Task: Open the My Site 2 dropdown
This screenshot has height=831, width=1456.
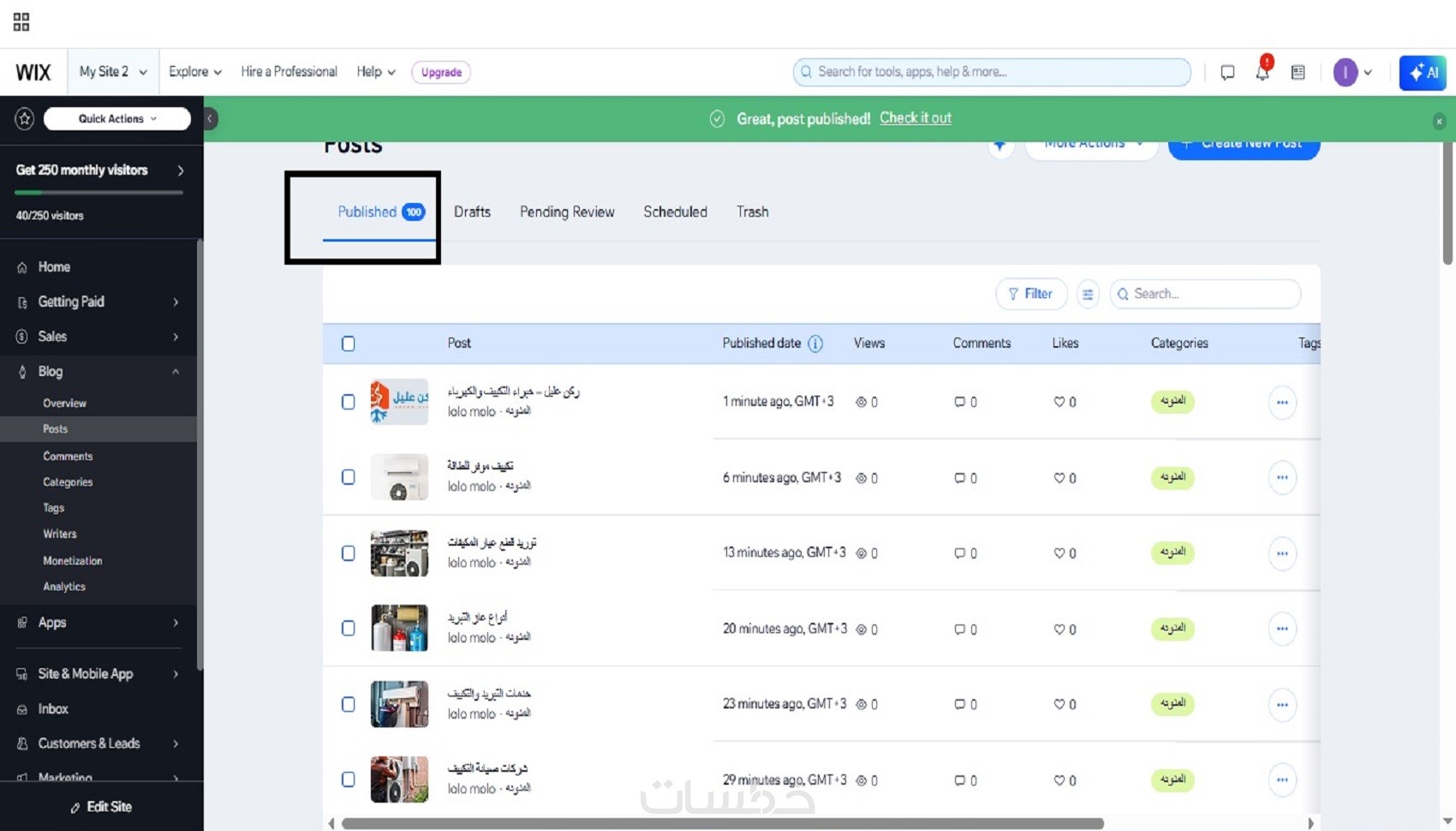Action: 112,72
